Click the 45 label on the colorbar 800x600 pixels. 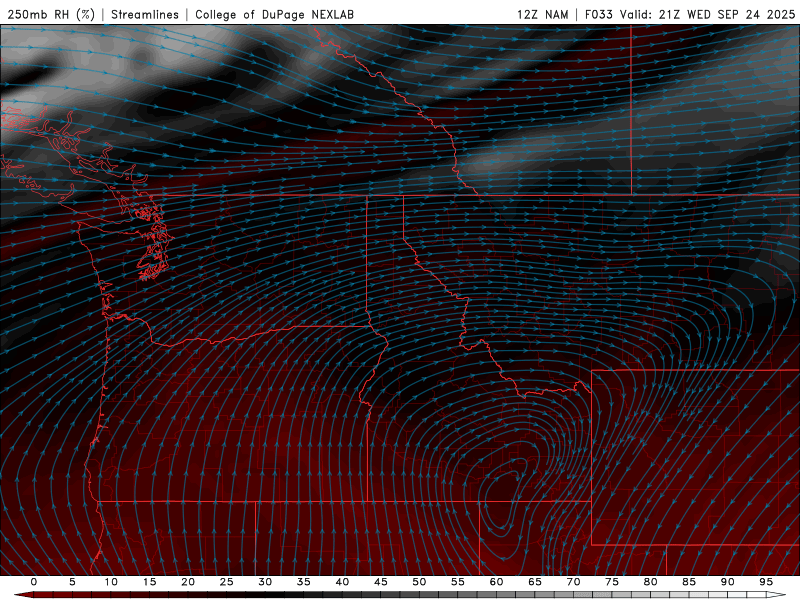(x=381, y=582)
